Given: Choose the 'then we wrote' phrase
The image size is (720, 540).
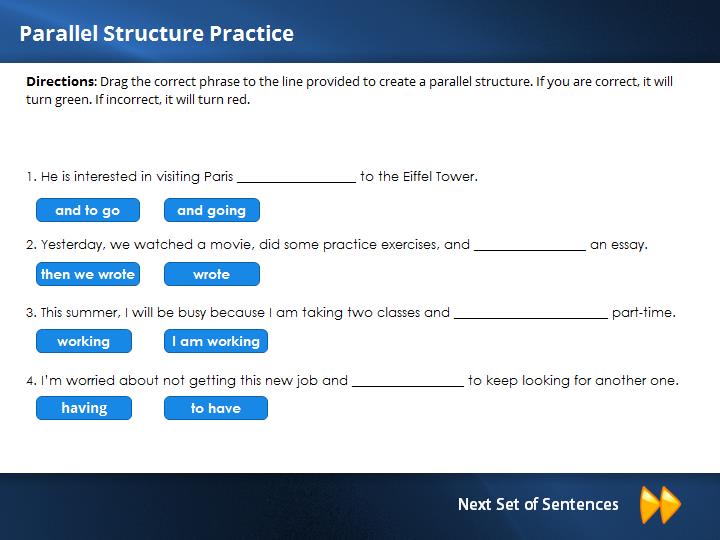Looking at the screenshot, I should 88,274.
